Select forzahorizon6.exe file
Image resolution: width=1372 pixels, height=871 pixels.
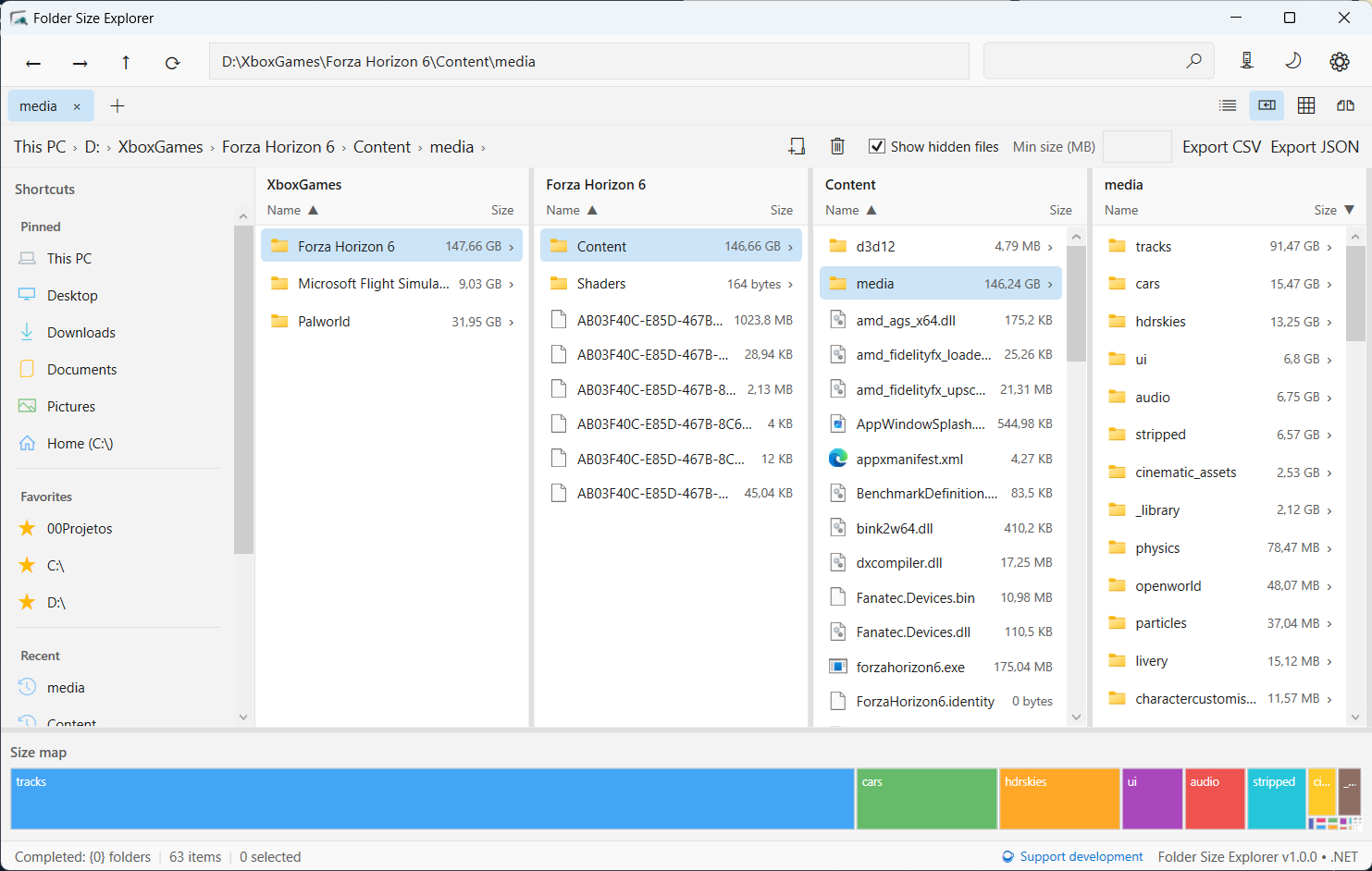pyautogui.click(x=941, y=667)
